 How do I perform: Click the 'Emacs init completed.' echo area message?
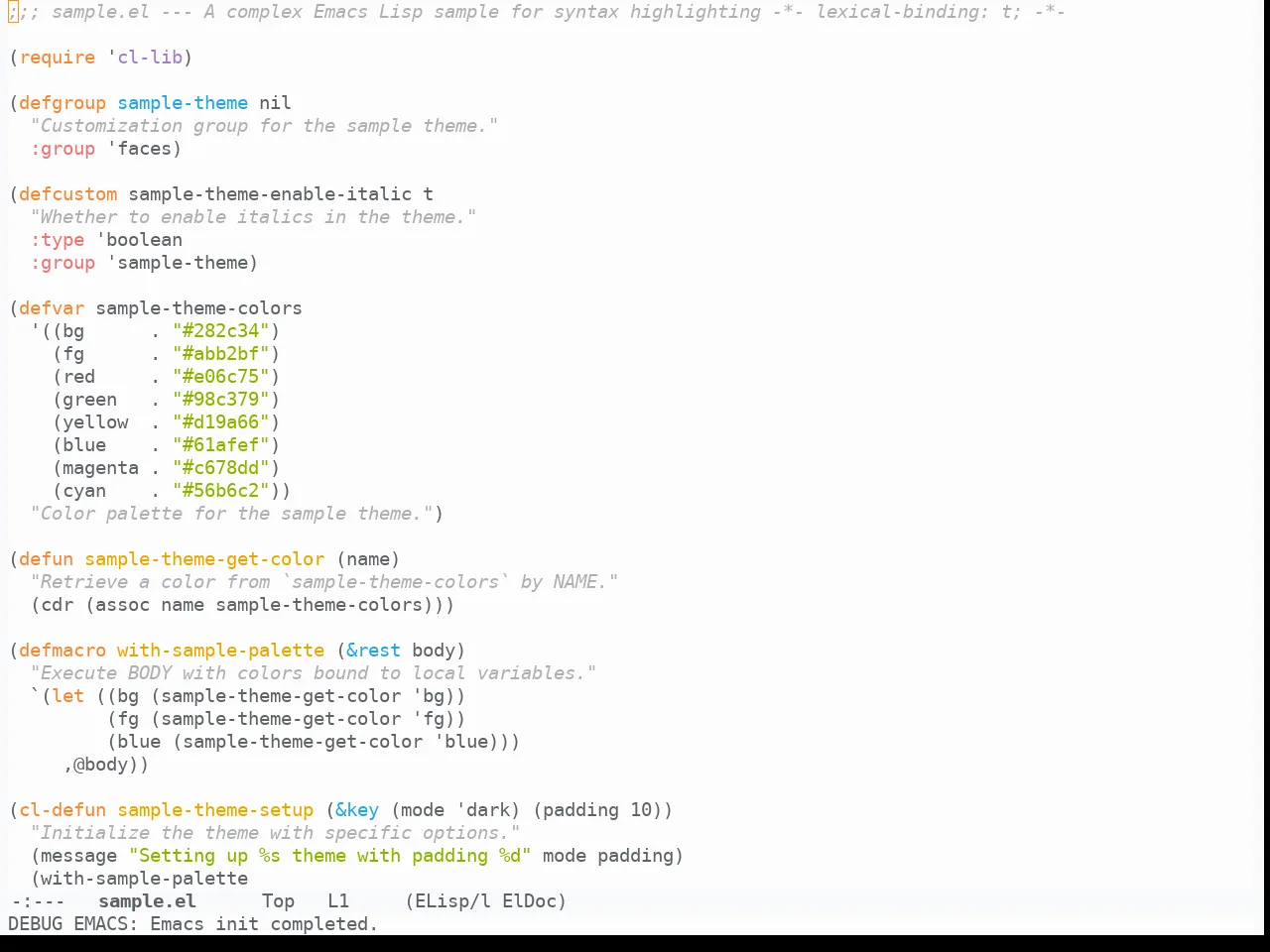(264, 924)
